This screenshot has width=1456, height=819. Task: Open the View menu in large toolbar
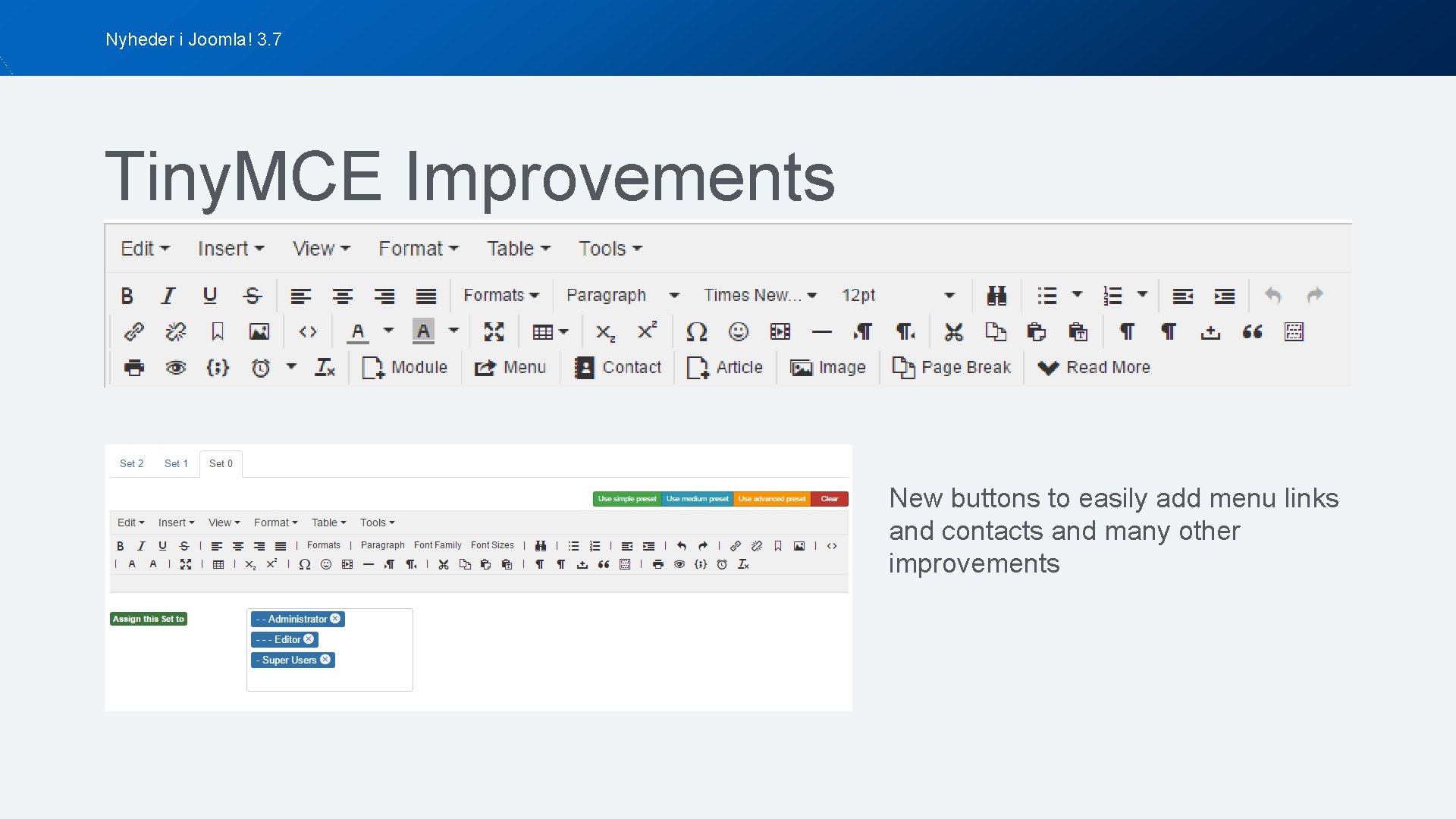[321, 249]
